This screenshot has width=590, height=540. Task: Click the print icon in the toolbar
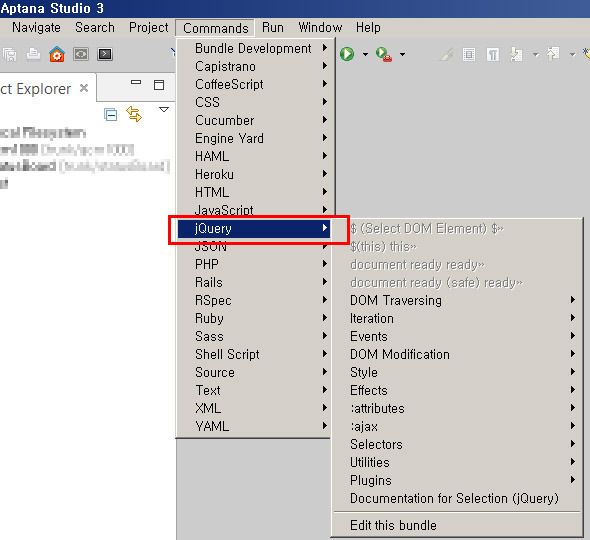[x=33, y=54]
